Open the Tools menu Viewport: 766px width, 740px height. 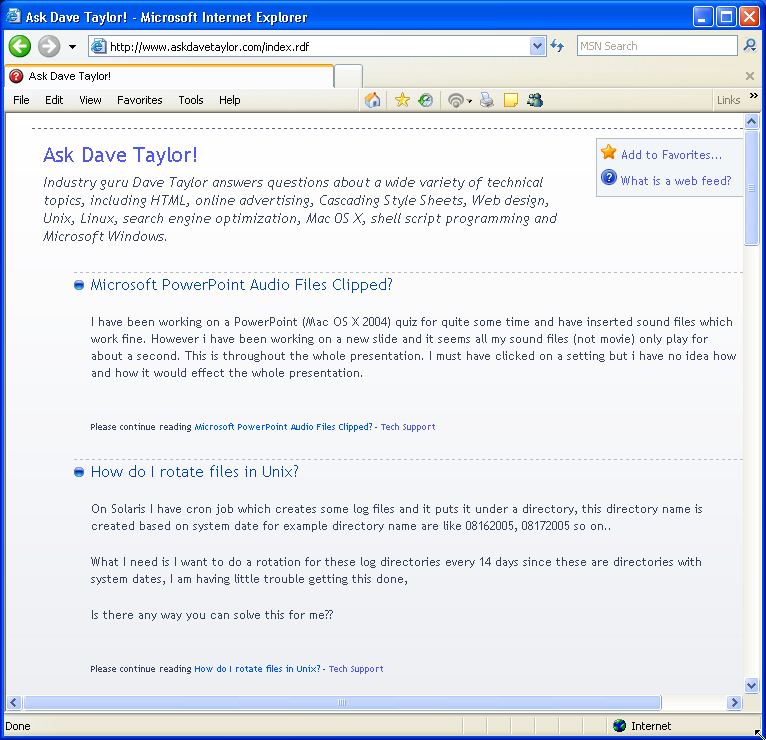(191, 100)
